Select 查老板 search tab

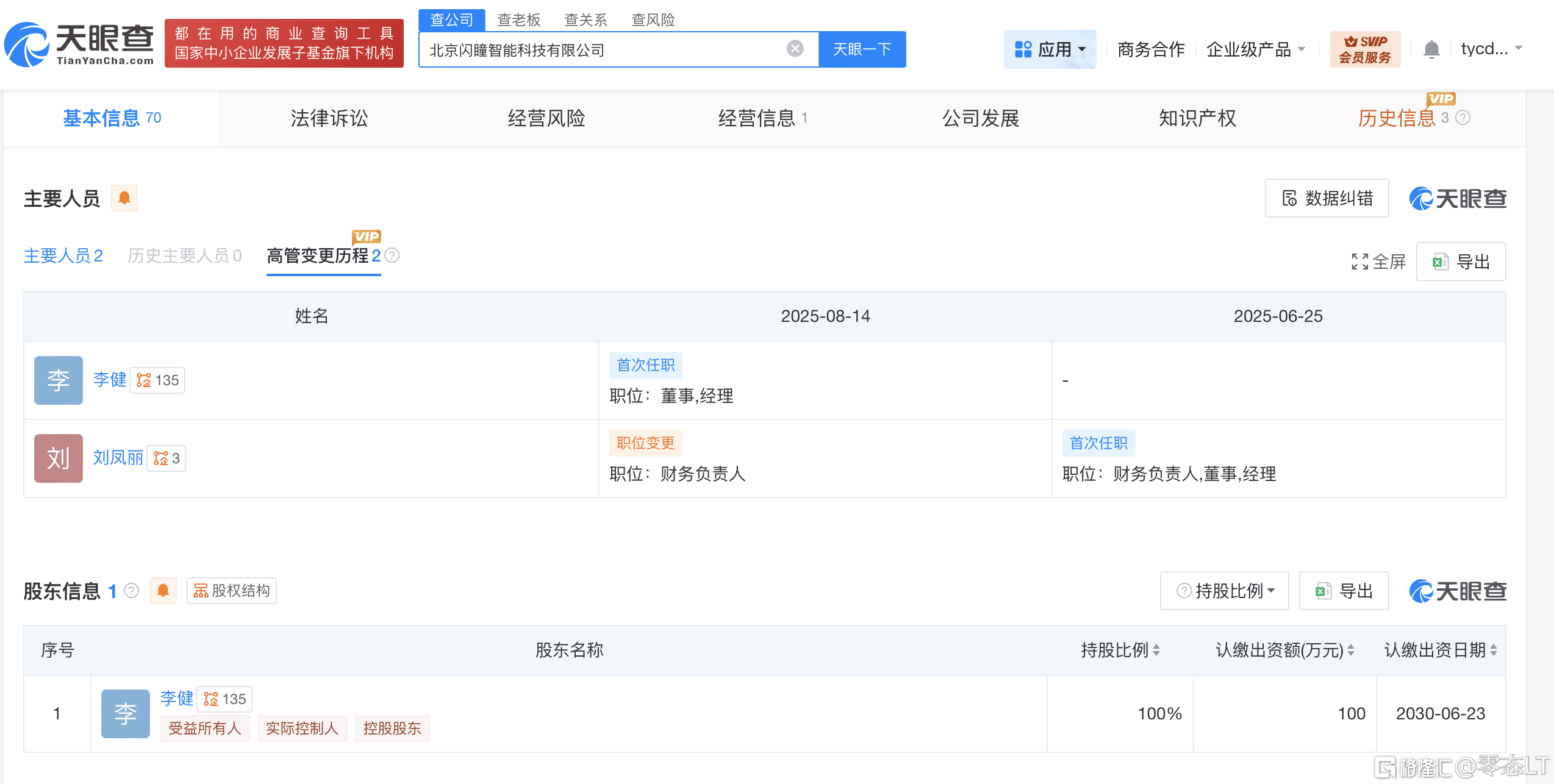tap(518, 20)
